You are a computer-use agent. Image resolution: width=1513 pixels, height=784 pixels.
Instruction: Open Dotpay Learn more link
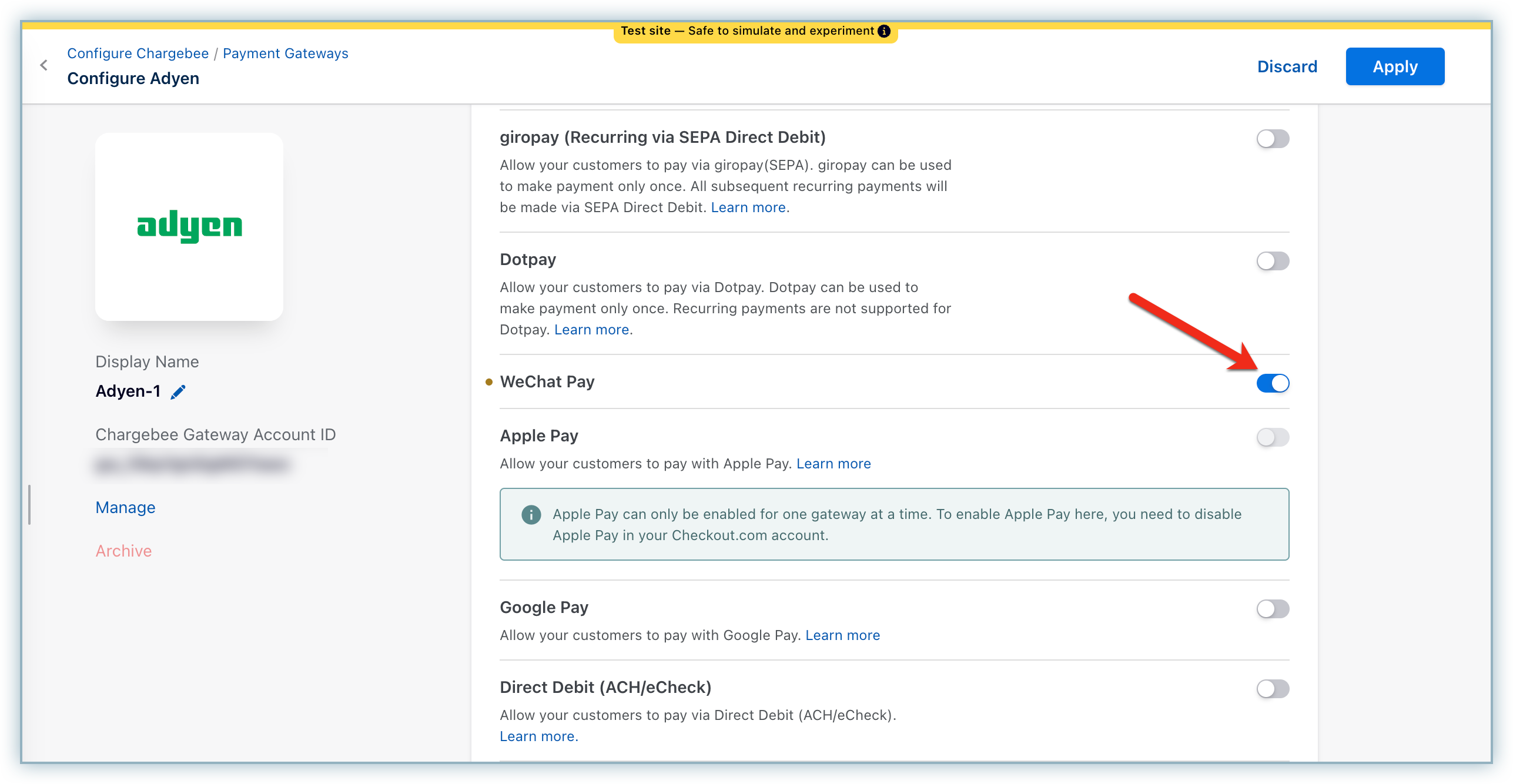(x=592, y=330)
